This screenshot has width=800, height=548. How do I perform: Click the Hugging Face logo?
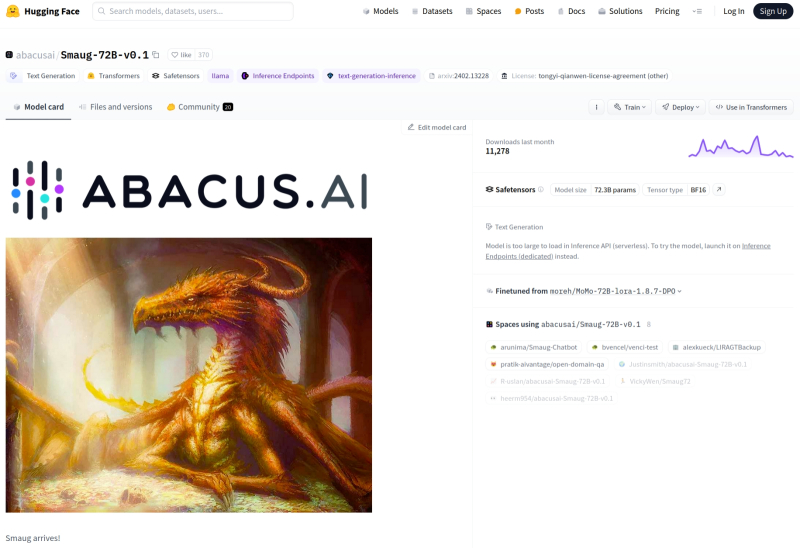tap(13, 11)
